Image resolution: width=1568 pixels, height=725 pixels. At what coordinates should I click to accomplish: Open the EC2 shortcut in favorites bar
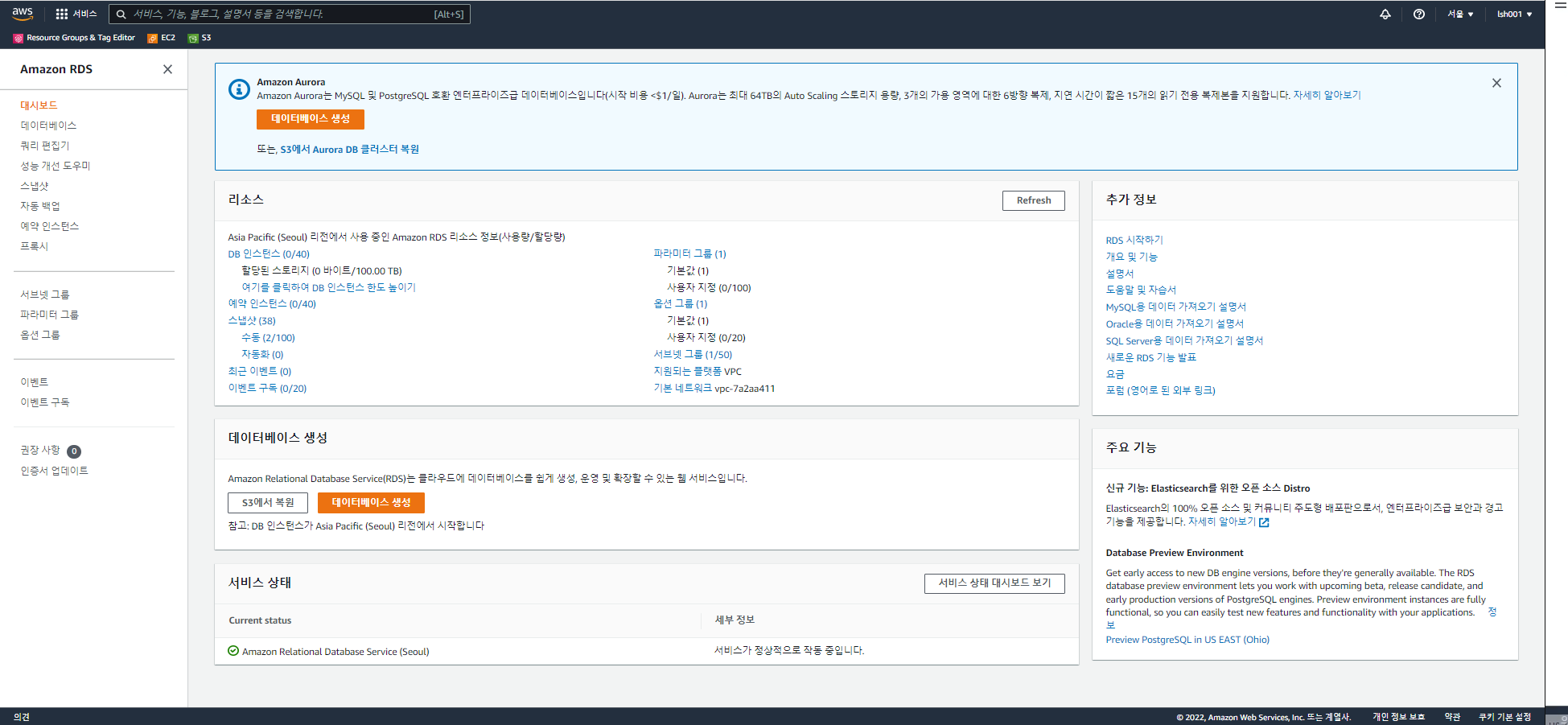[x=162, y=38]
